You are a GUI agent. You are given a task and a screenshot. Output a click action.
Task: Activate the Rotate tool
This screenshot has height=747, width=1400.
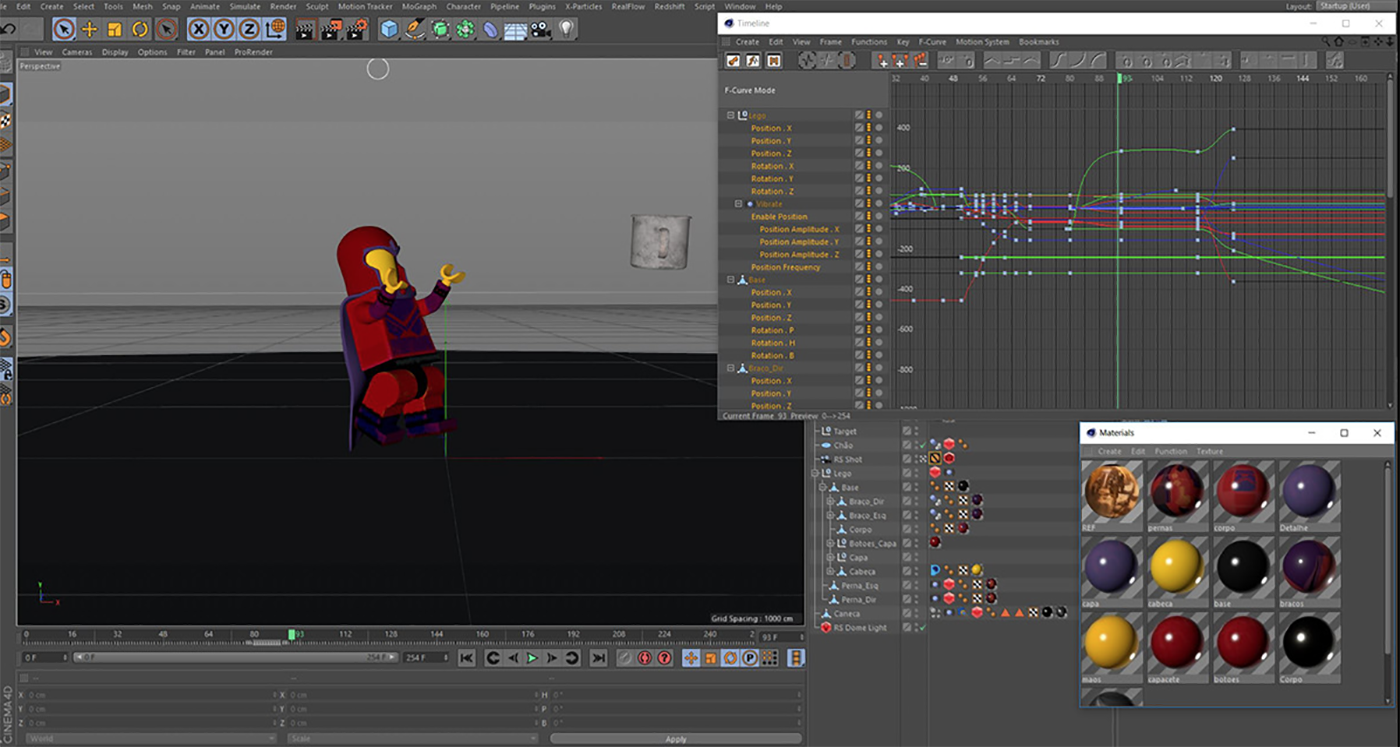tap(140, 29)
